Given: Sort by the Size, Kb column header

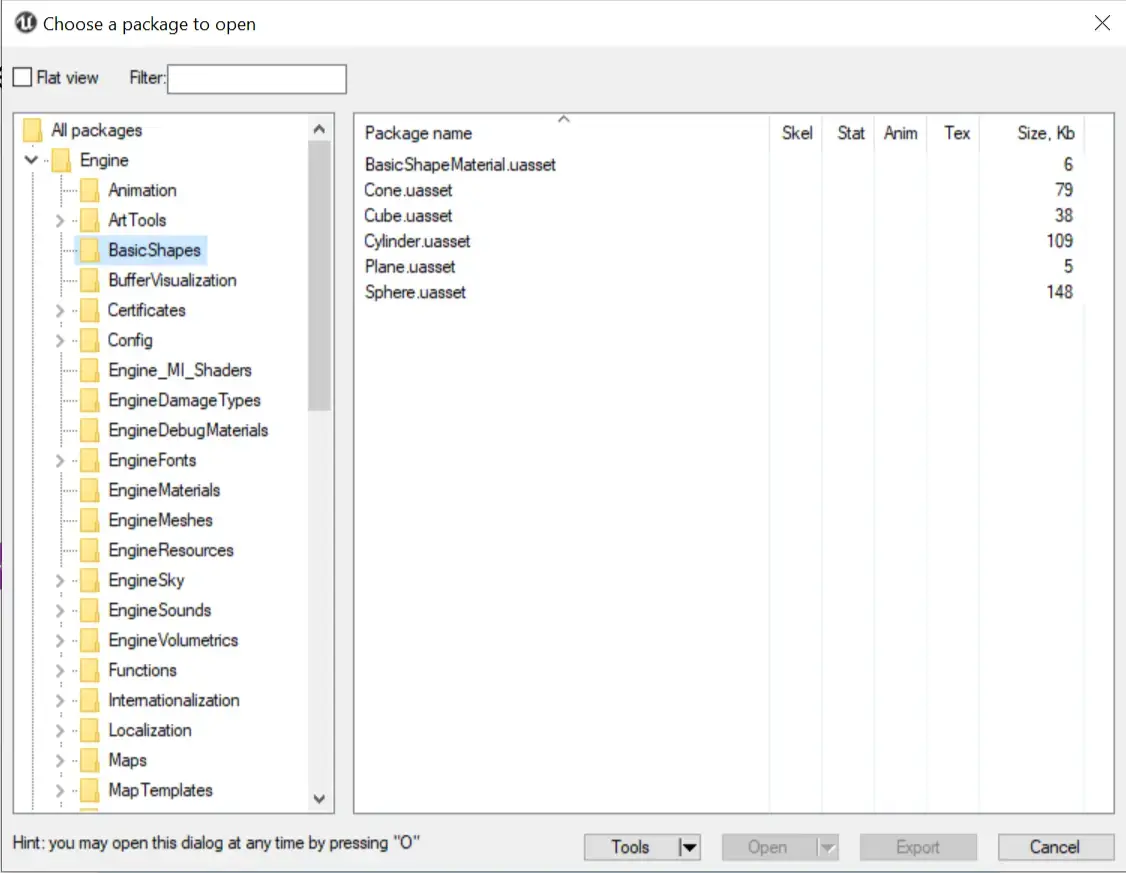Looking at the screenshot, I should (x=1045, y=133).
